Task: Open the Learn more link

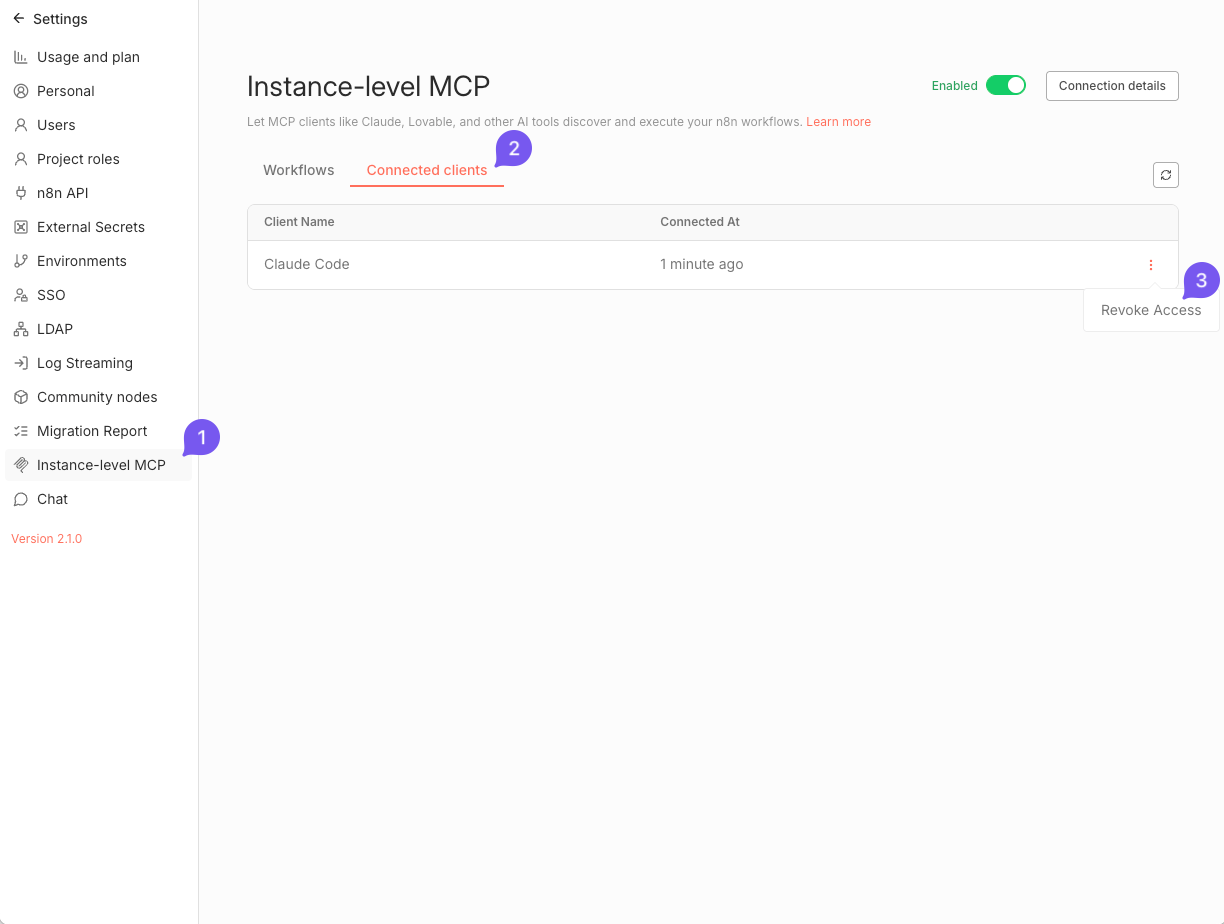Action: pos(838,121)
